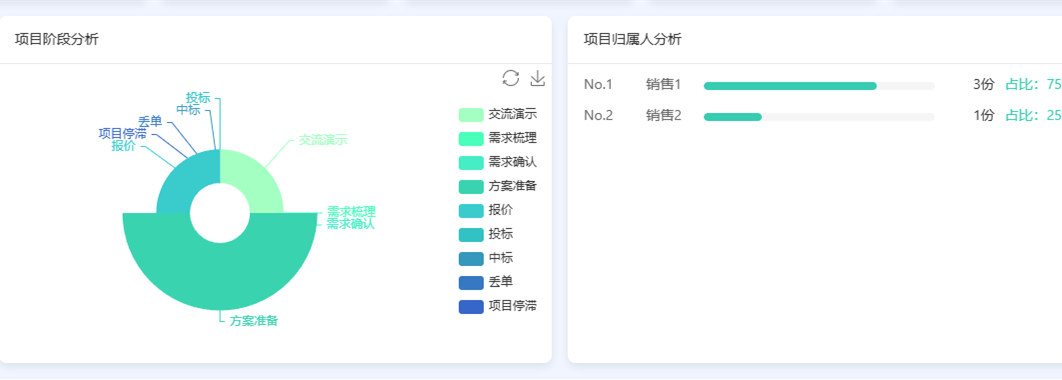Toggle 交流演示 legend item

(x=498, y=114)
